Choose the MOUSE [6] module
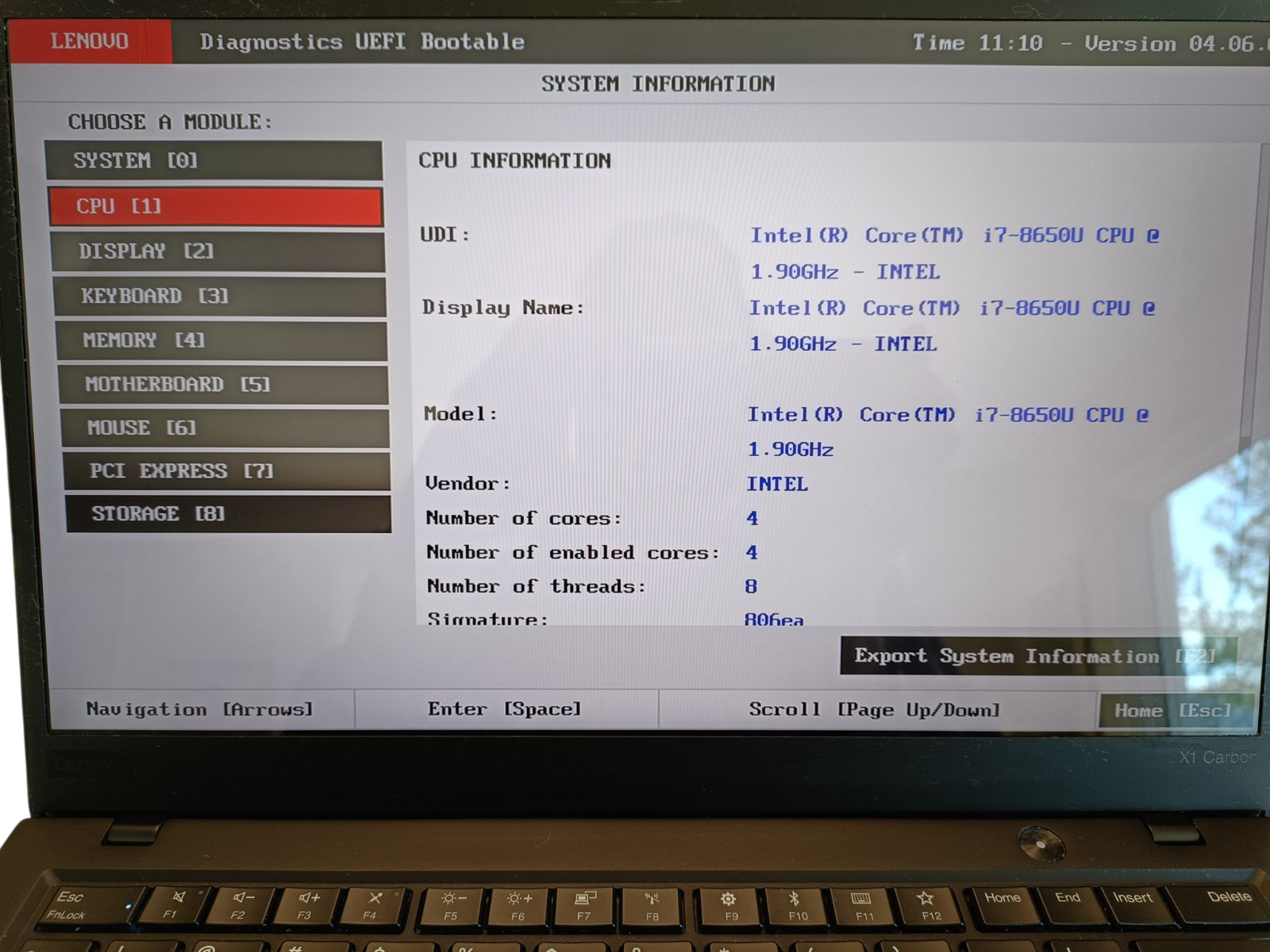The height and width of the screenshot is (952, 1270). 225,428
